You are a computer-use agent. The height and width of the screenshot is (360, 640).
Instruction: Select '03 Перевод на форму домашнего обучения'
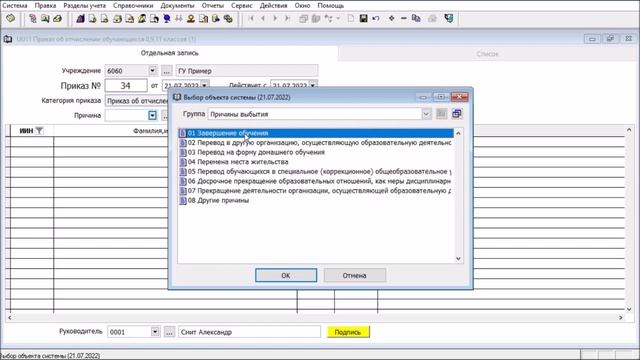click(316, 152)
